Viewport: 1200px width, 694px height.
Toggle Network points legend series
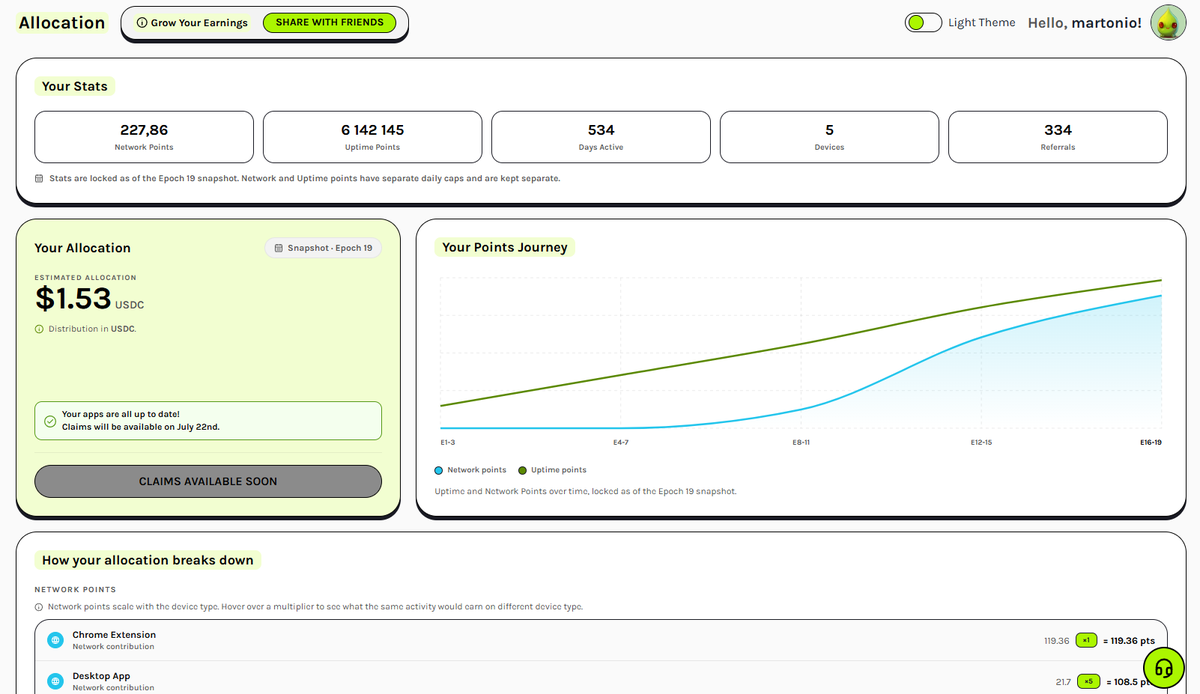coord(471,470)
